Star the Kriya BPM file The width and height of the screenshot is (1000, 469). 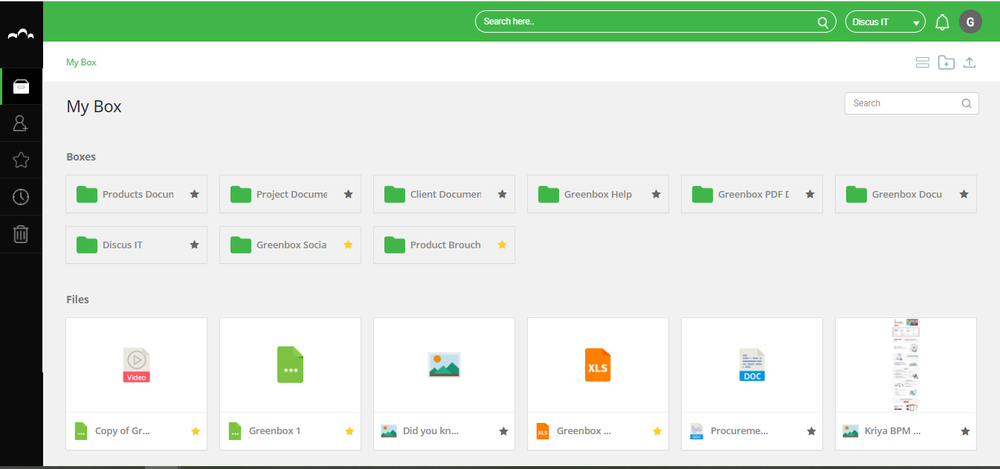[x=965, y=431]
